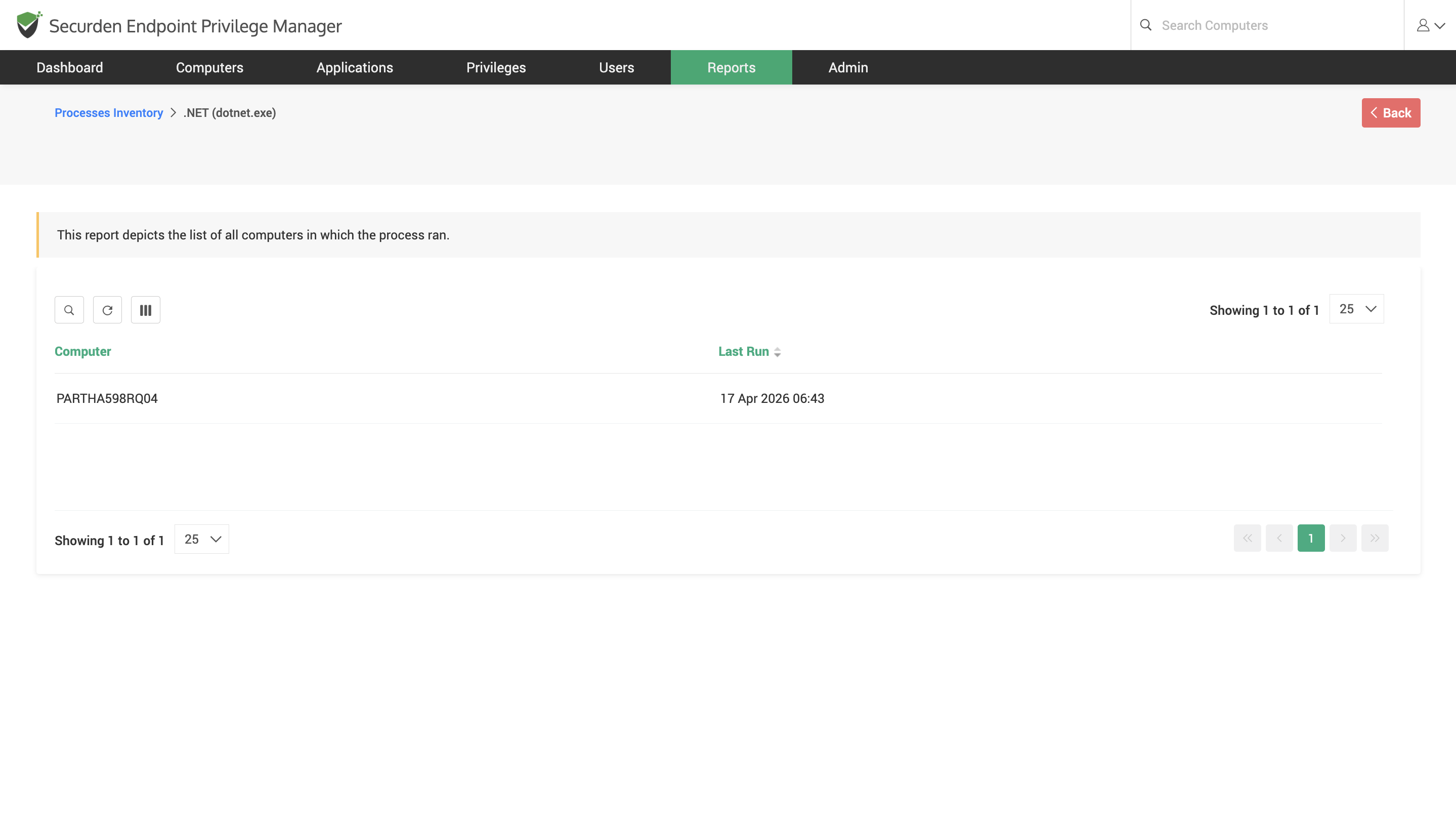The height and width of the screenshot is (821, 1456).
Task: Open top rows-per-page 25 dropdown
Action: point(1356,309)
